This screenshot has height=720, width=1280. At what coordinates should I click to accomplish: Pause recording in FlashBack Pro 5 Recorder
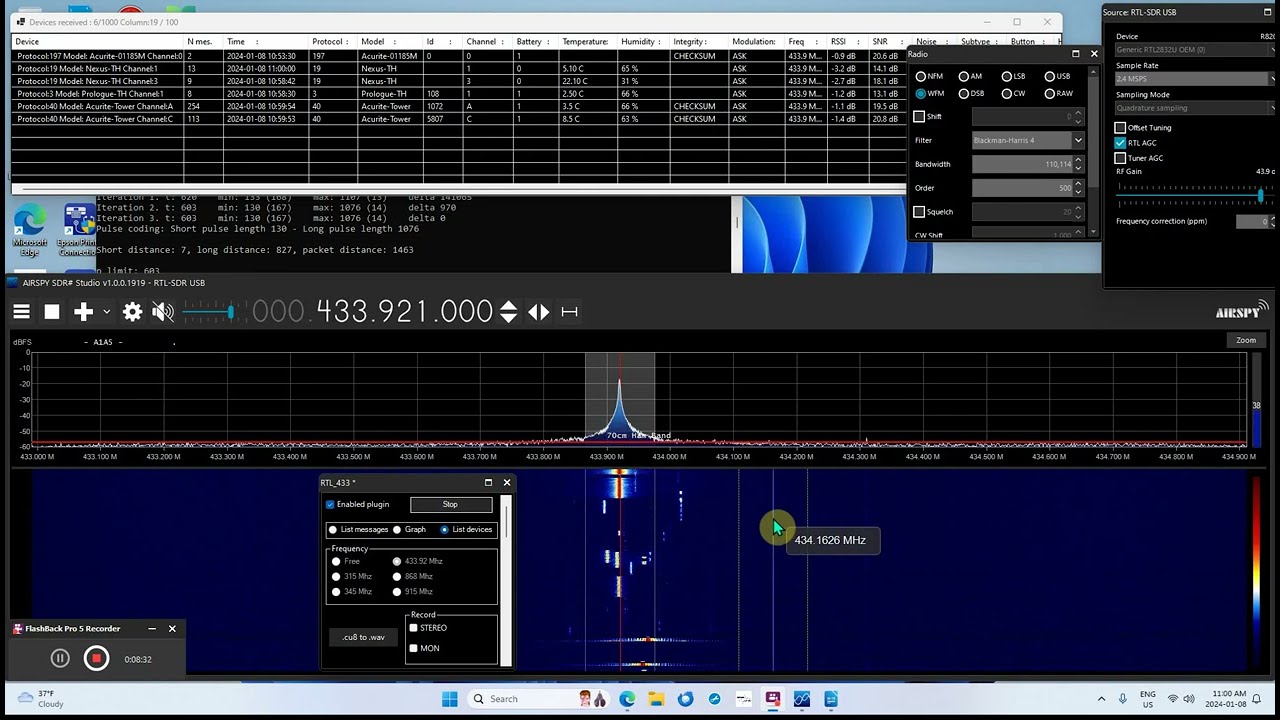60,658
